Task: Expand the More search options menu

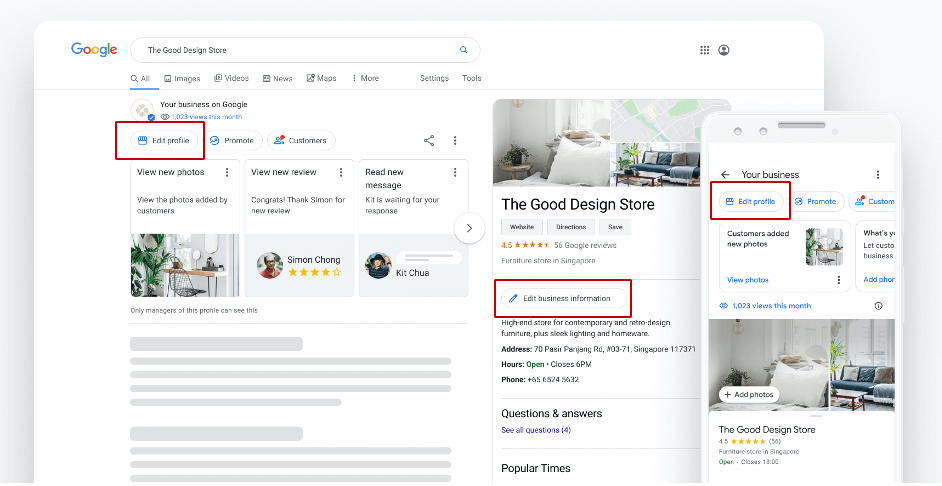Action: 364,78
